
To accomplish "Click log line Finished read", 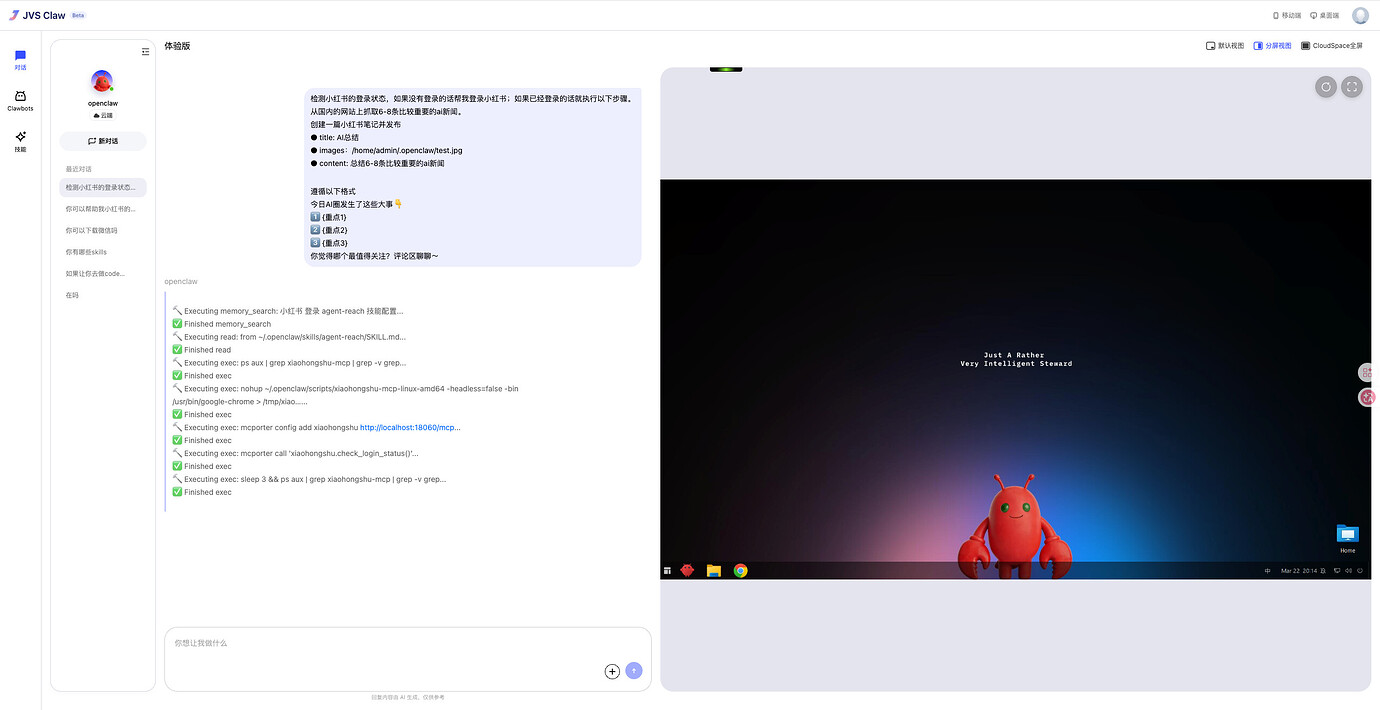I will point(202,350).
